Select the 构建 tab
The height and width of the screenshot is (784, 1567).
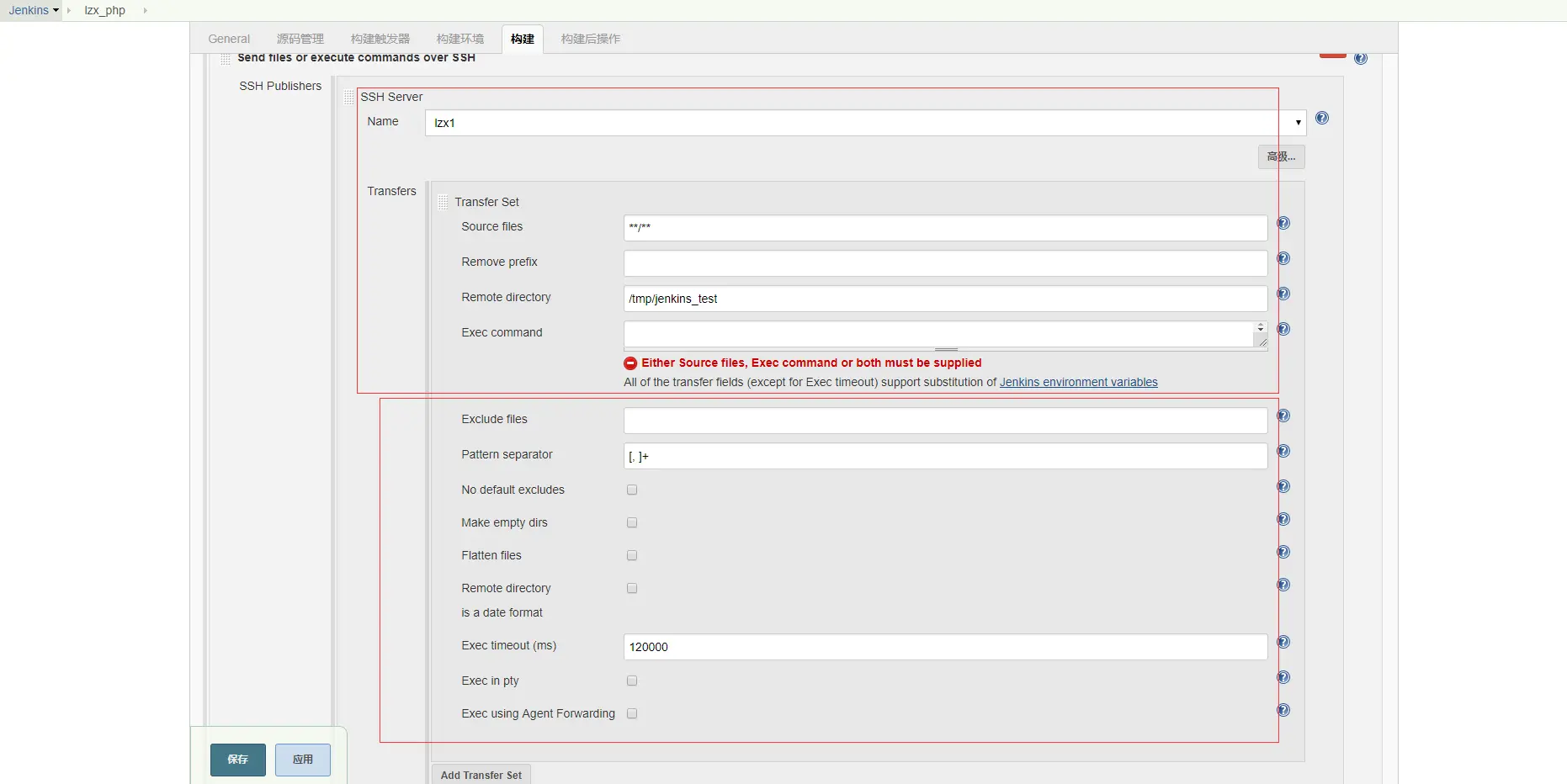(x=523, y=39)
